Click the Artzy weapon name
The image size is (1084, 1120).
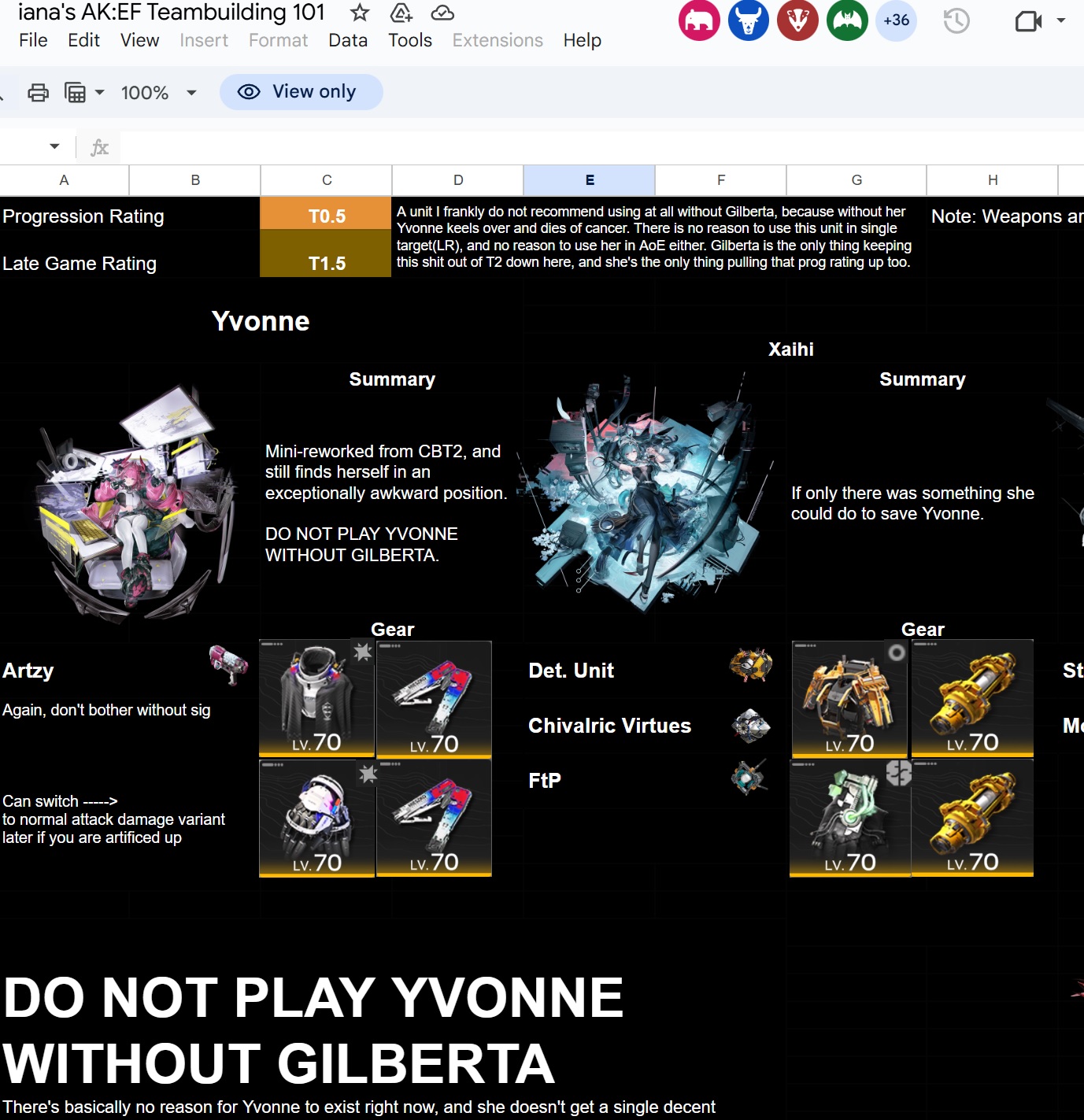point(28,671)
